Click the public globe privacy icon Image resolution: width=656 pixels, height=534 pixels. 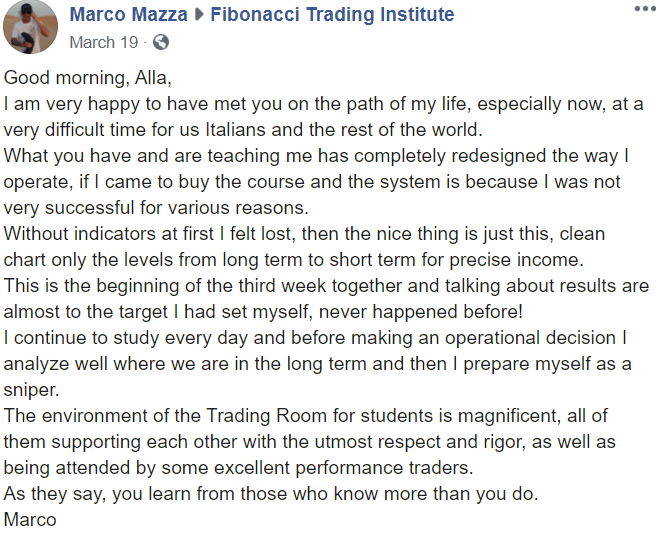click(161, 42)
